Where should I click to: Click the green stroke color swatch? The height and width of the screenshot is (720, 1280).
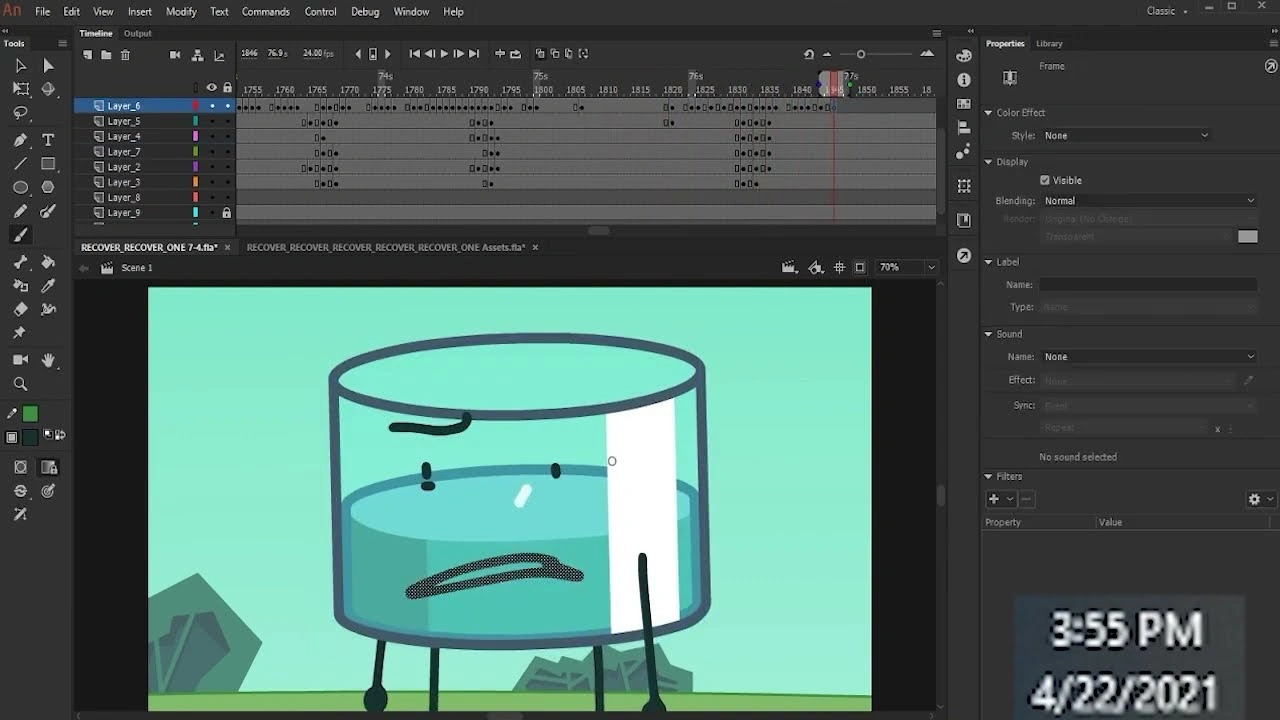pyautogui.click(x=30, y=414)
